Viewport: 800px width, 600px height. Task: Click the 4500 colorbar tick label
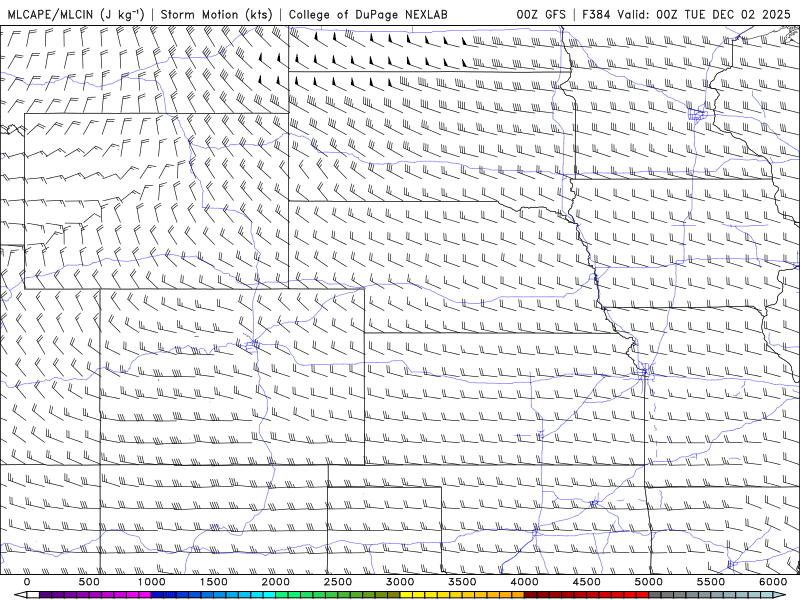point(587,582)
